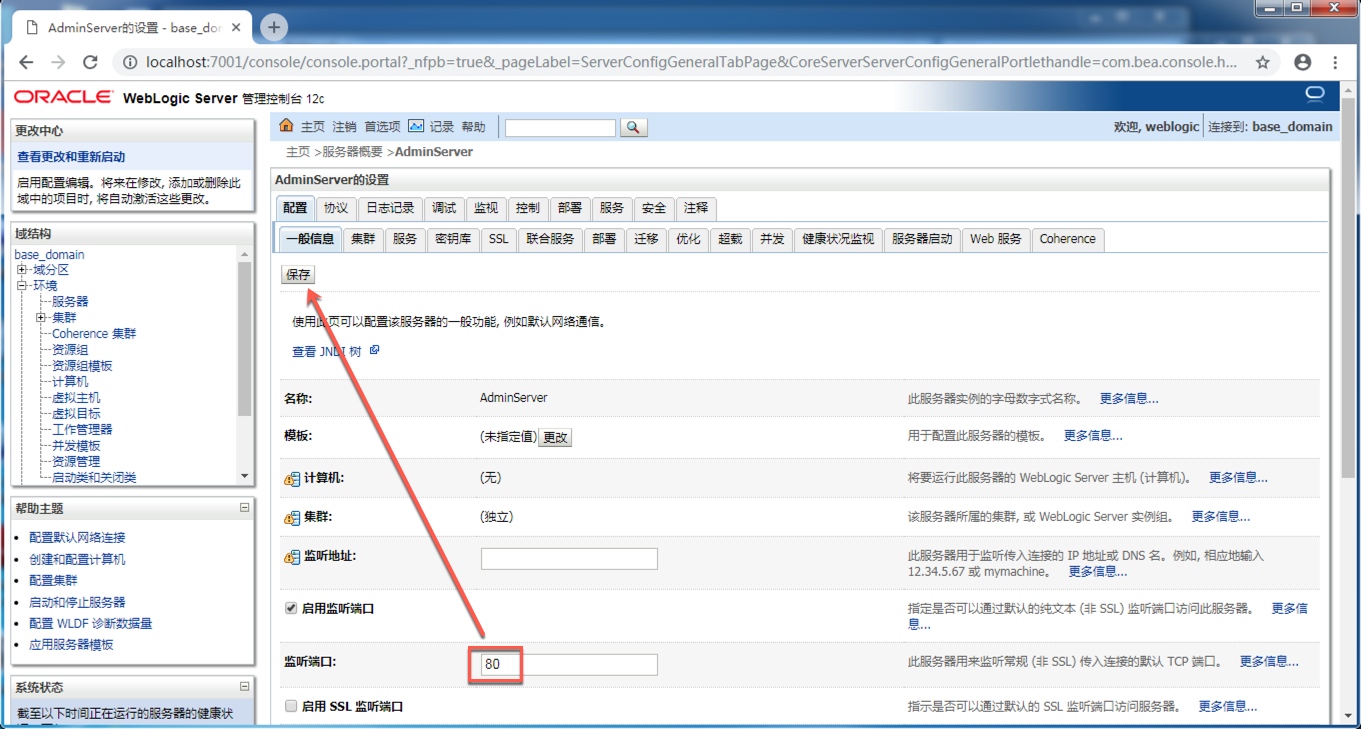Viewport: 1361px width, 729px height.
Task: Open the 帮助 link in the toolbar
Action: click(473, 127)
